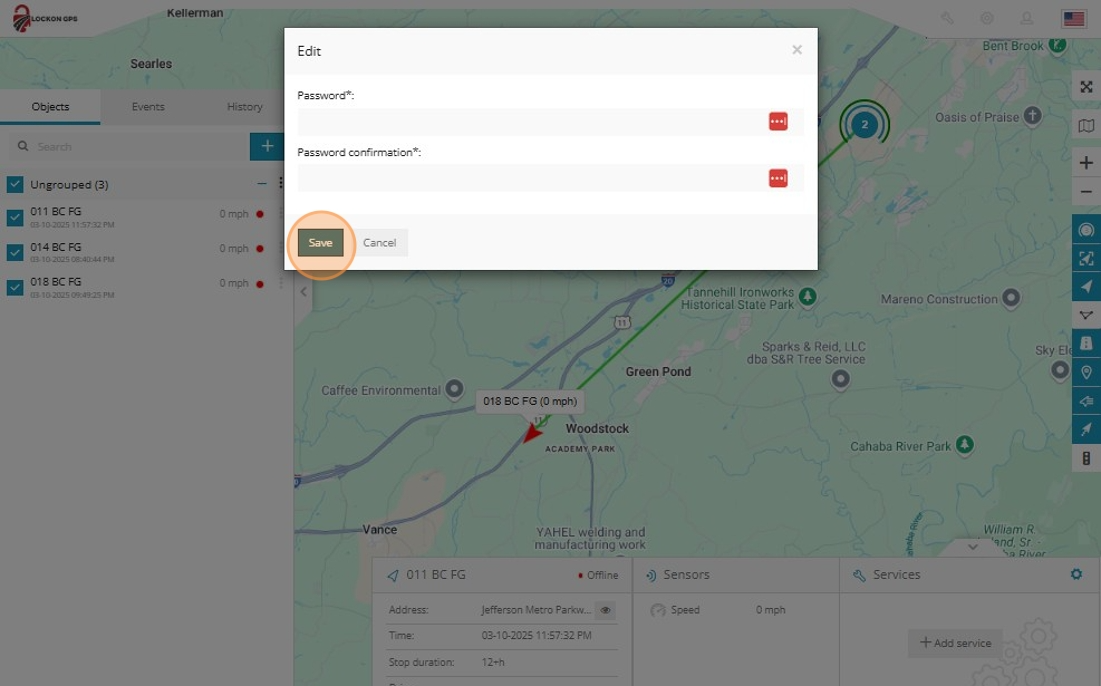Click the Caffee Environmental map pin
The height and width of the screenshot is (686, 1101).
454,388
